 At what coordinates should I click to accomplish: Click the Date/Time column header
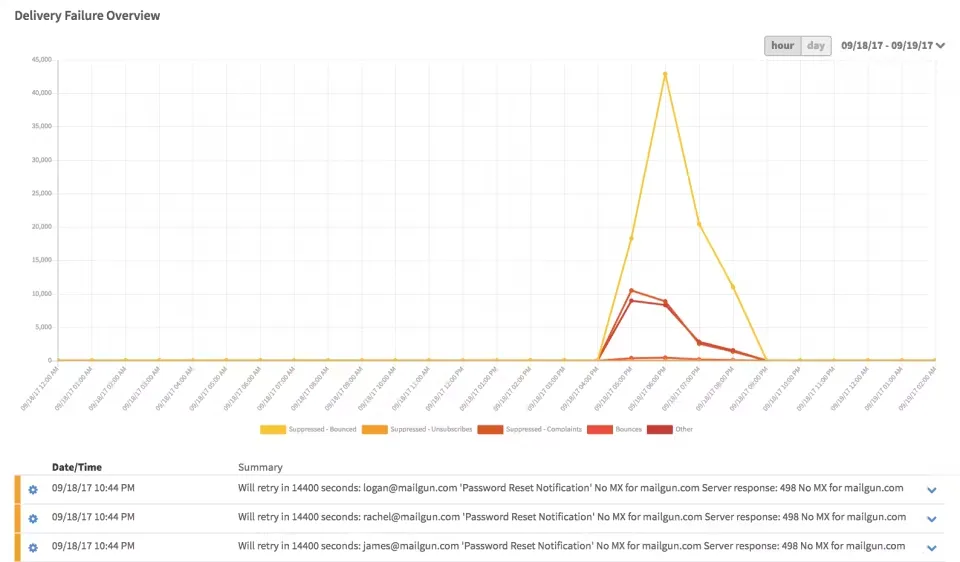[77, 467]
